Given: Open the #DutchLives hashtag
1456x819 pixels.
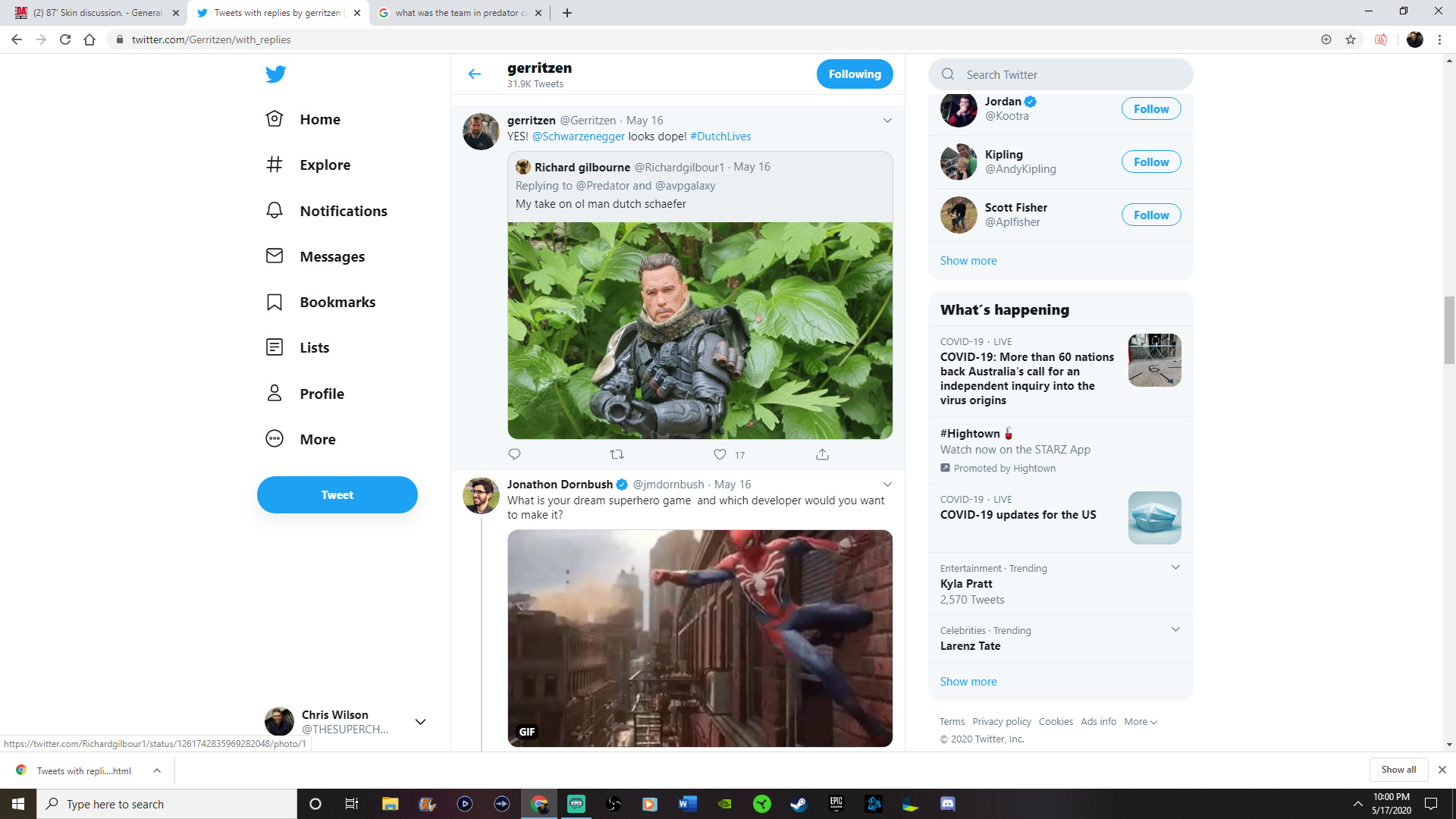Looking at the screenshot, I should pos(720,136).
